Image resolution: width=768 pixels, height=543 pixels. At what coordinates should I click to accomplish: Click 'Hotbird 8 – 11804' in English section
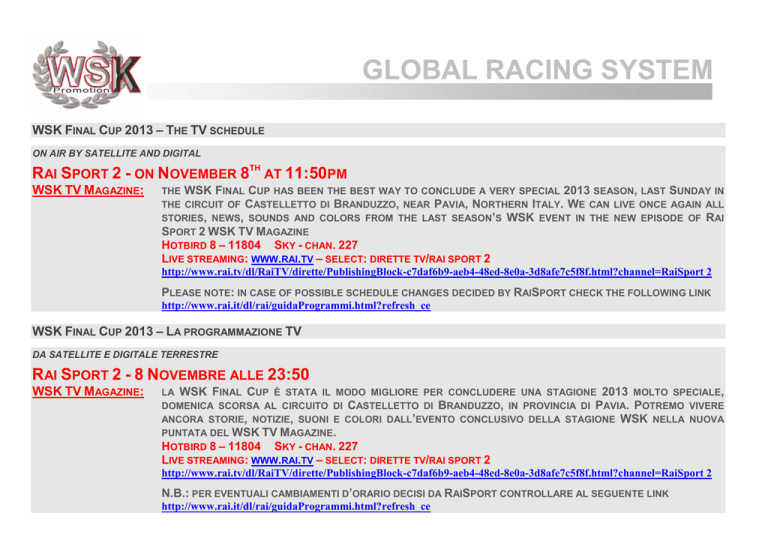coord(211,245)
